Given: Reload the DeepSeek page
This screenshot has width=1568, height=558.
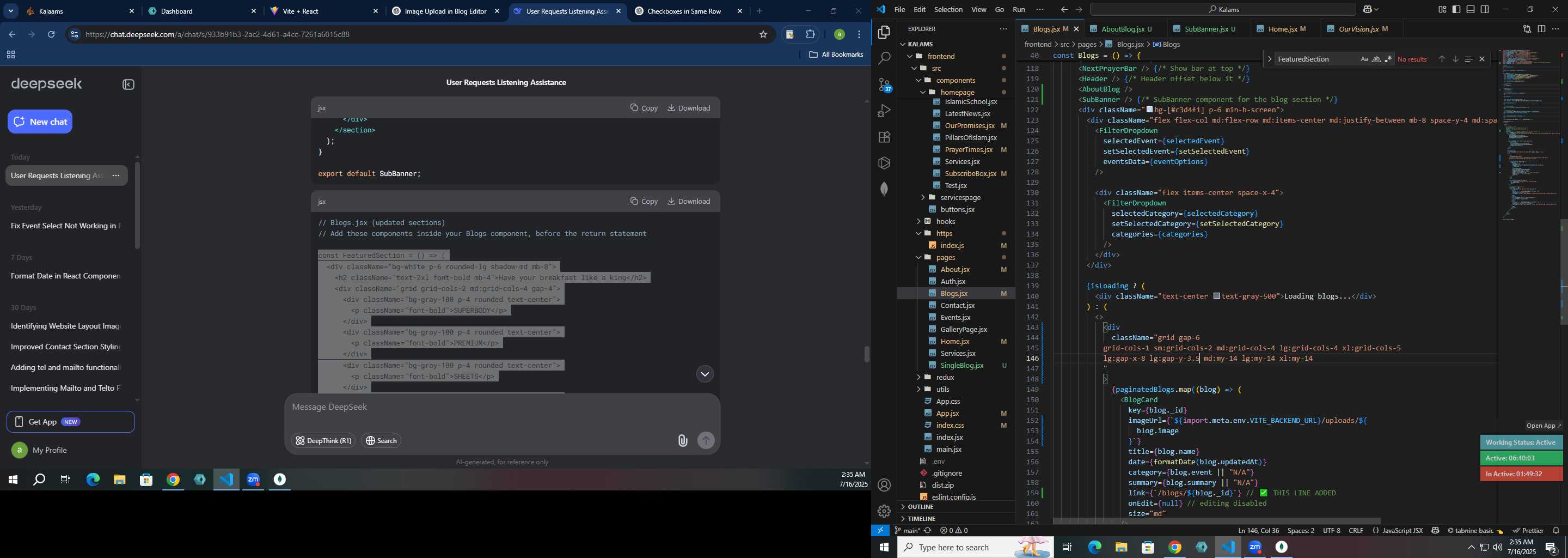Looking at the screenshot, I should pyautogui.click(x=51, y=35).
